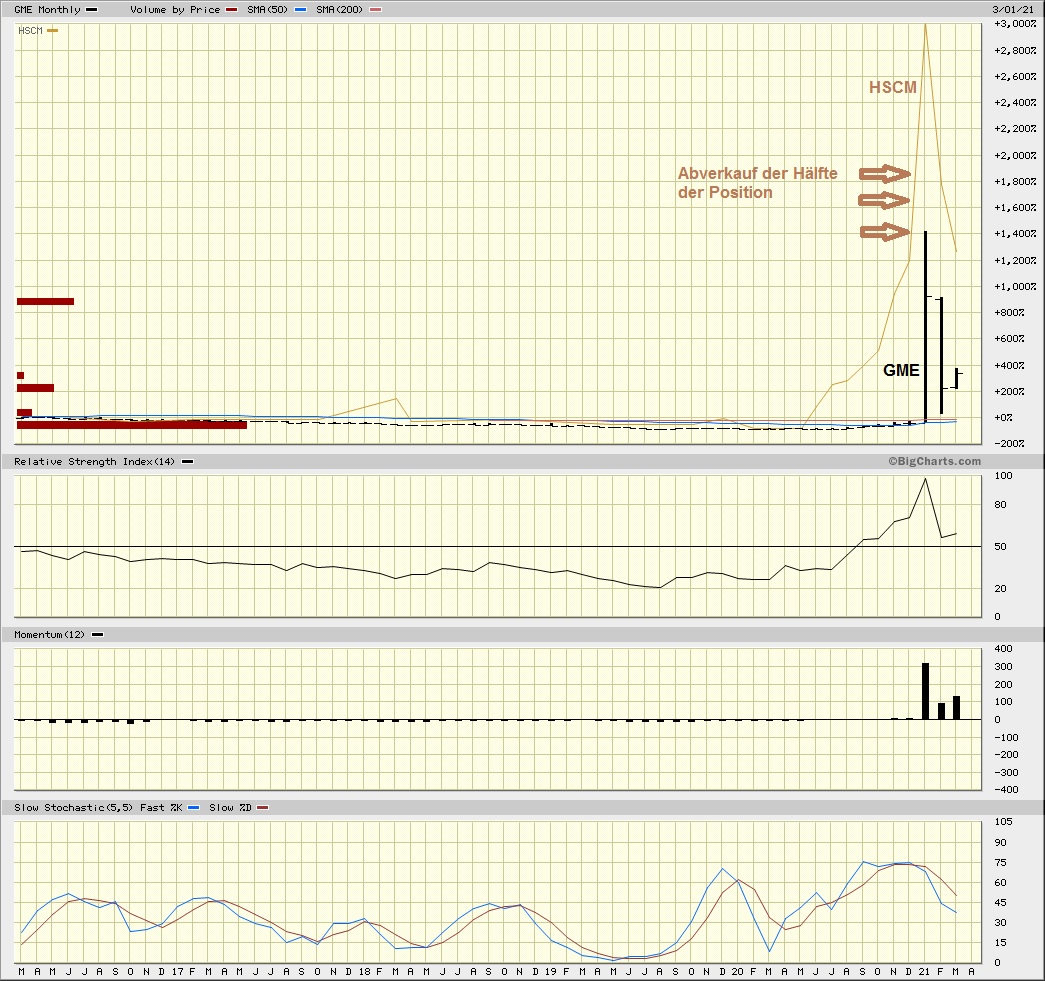Click the blue SMA(50) legend swatch
The height and width of the screenshot is (981, 1045).
(300, 9)
